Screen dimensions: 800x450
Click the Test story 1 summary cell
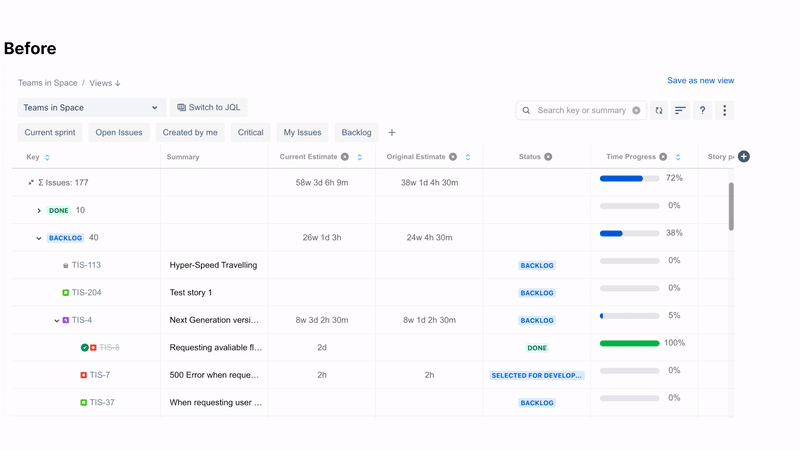(x=191, y=292)
